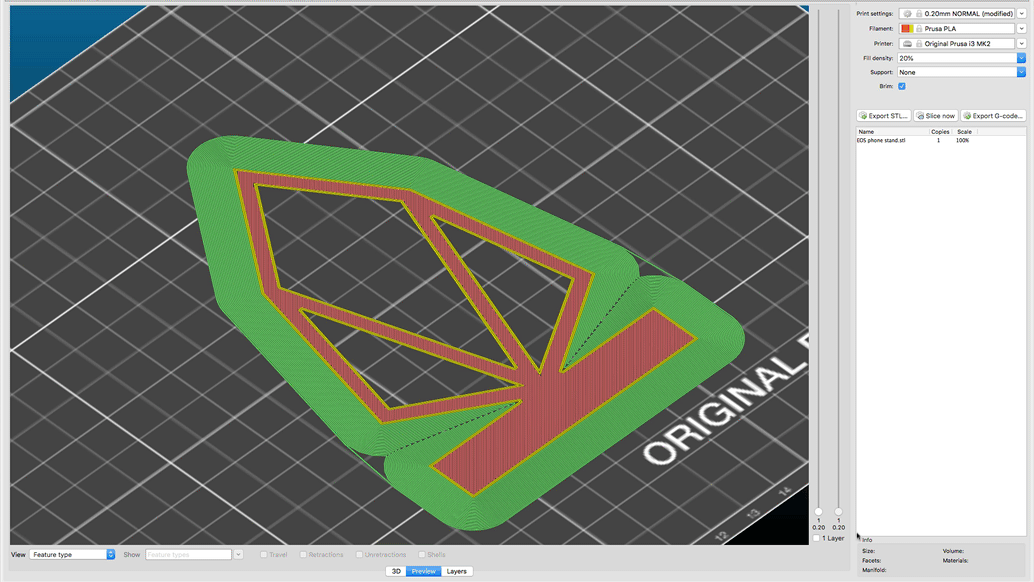Uncheck the Brim checkbox
1034x582 pixels.
tap(901, 86)
